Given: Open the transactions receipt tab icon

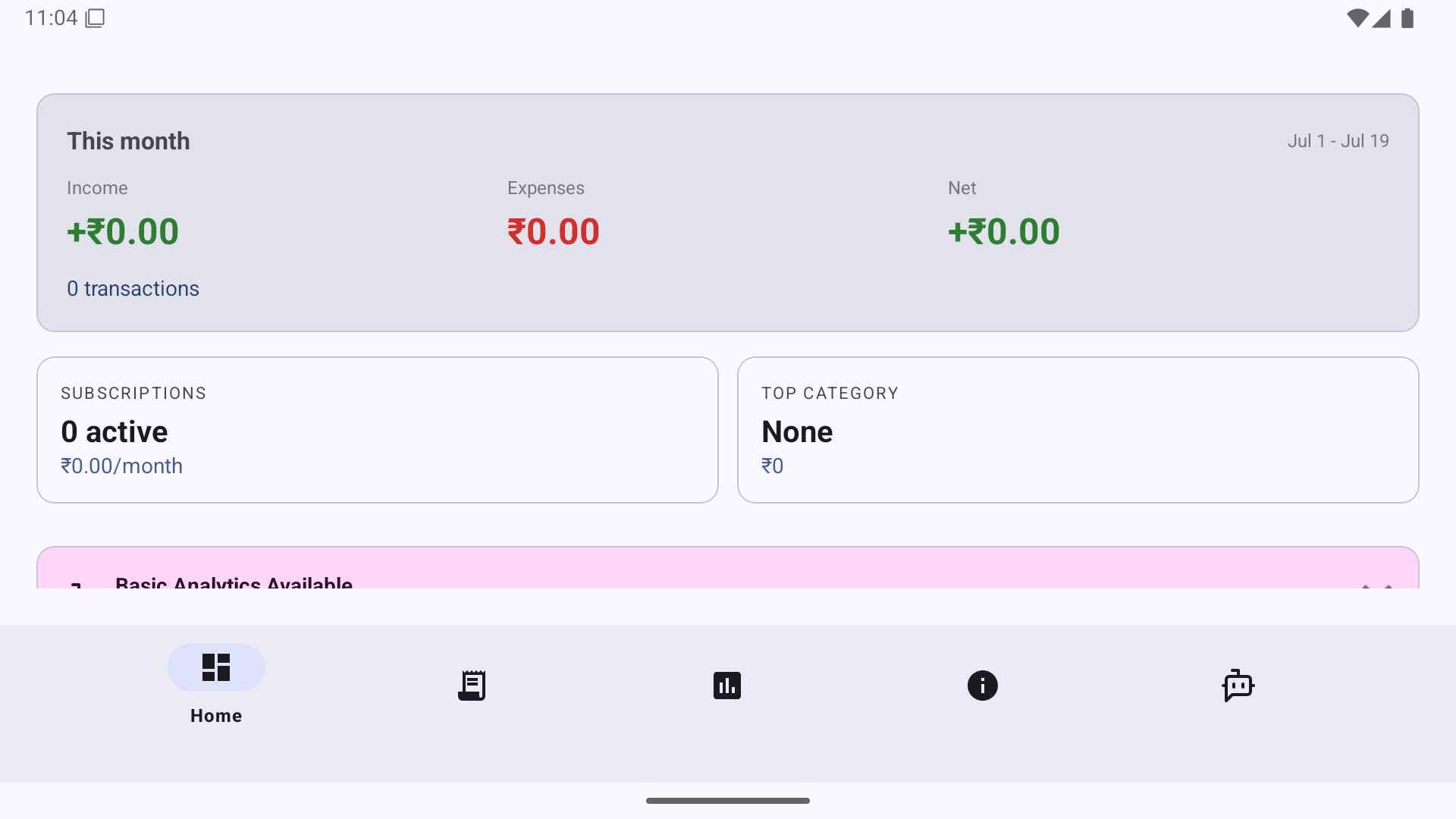Looking at the screenshot, I should [472, 686].
